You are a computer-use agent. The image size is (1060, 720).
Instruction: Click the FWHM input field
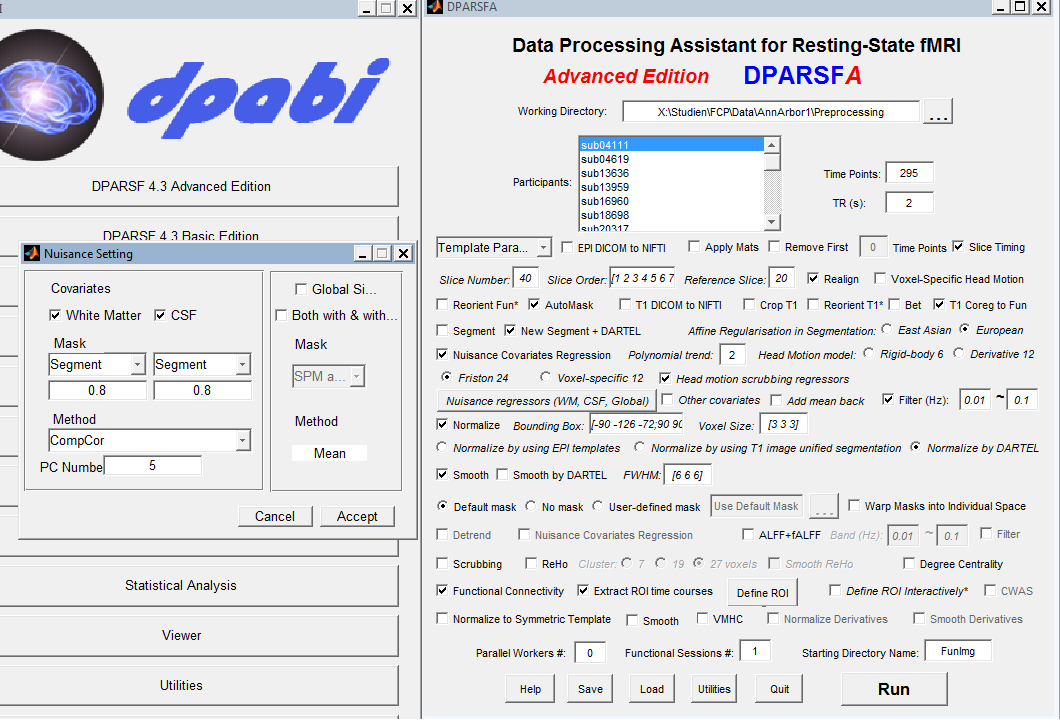coord(687,475)
